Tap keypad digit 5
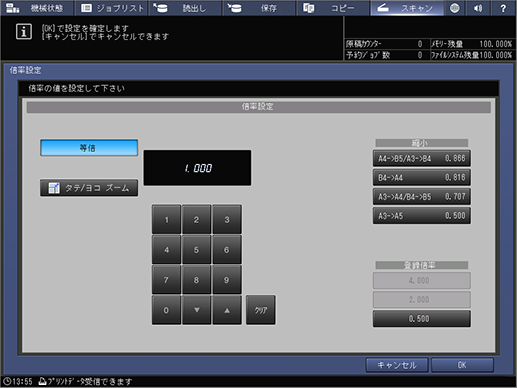The image size is (517, 388). click(x=196, y=250)
